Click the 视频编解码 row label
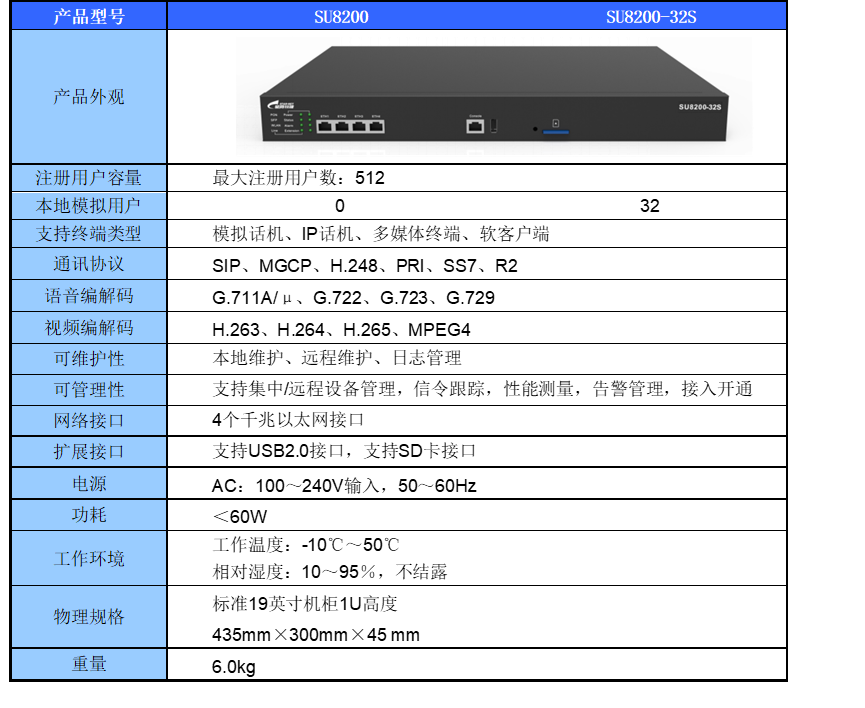Screen dimensions: 865x708 (89, 328)
